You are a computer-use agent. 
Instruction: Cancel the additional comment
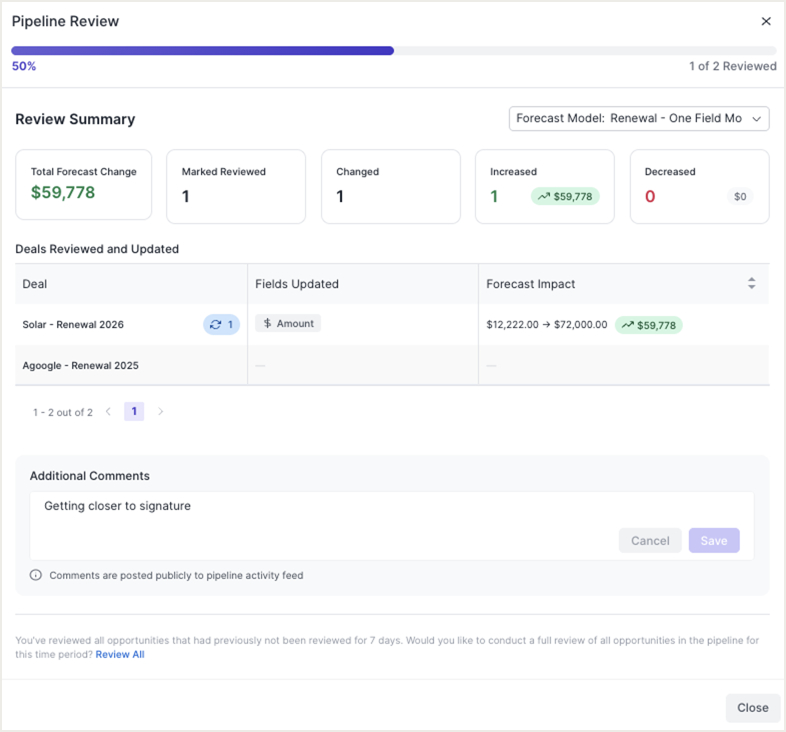click(x=650, y=540)
